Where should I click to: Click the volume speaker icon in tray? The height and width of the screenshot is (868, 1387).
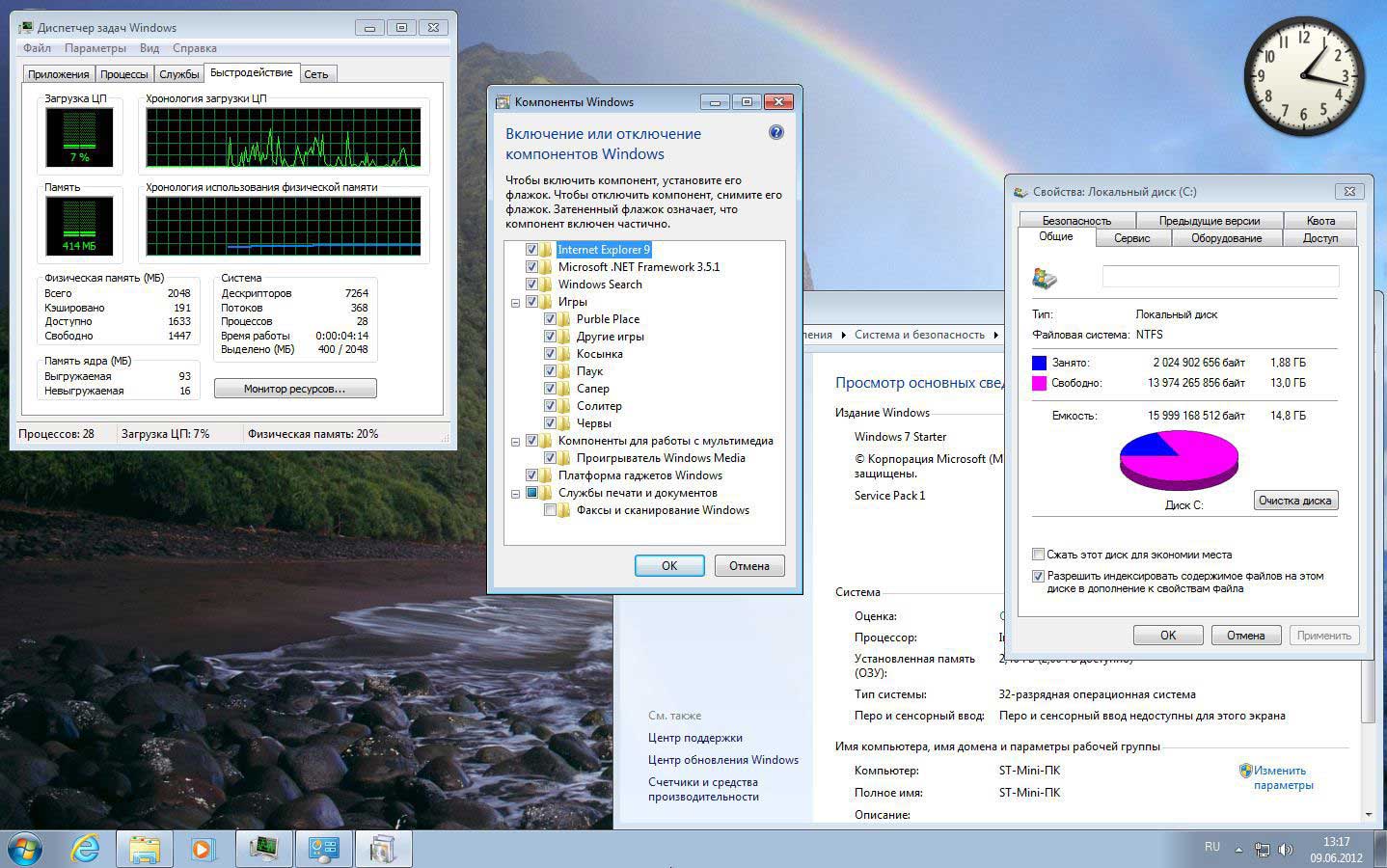[1285, 850]
